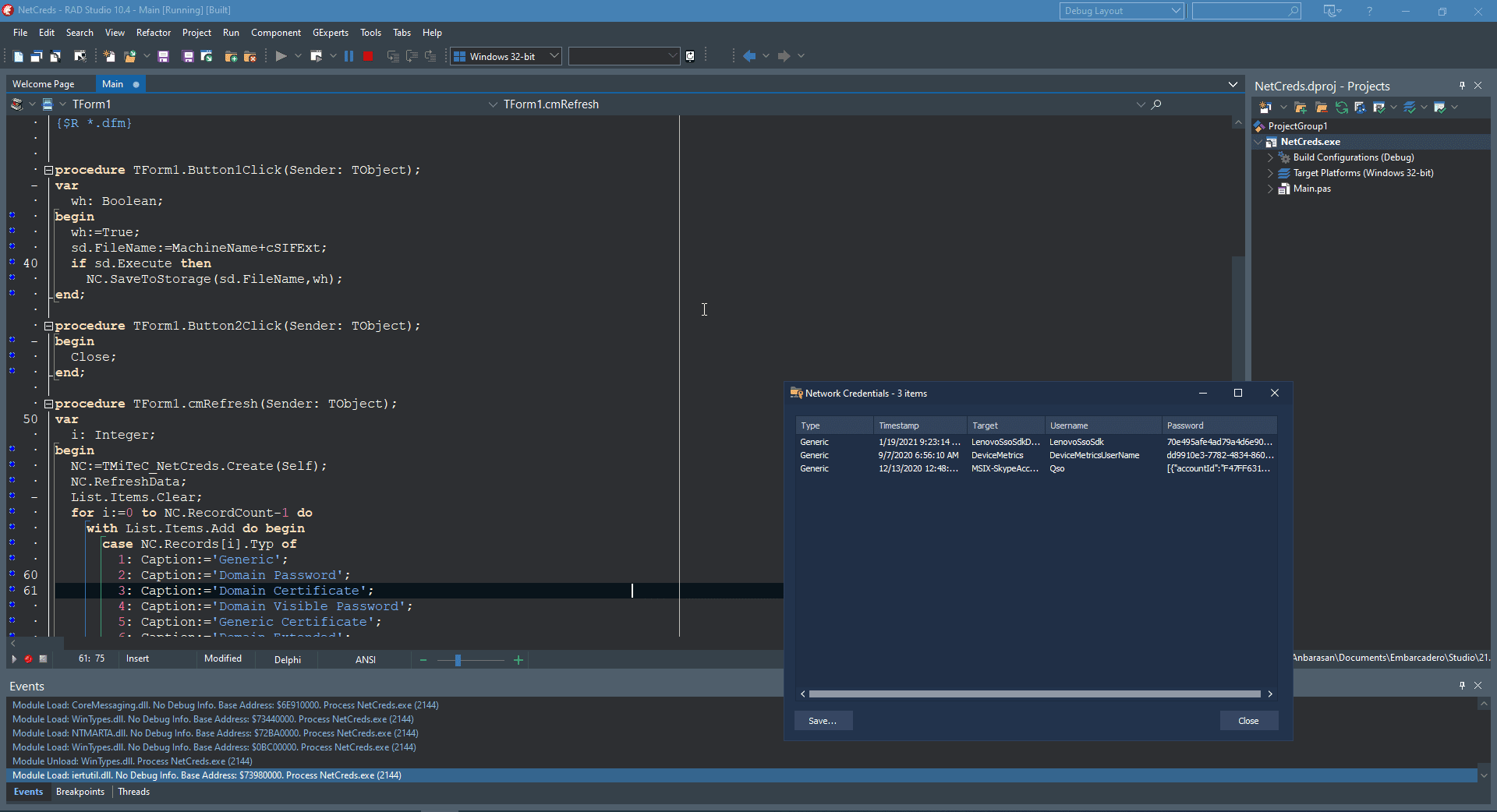
Task: Click the Trace Into debug icon
Action: (x=393, y=56)
